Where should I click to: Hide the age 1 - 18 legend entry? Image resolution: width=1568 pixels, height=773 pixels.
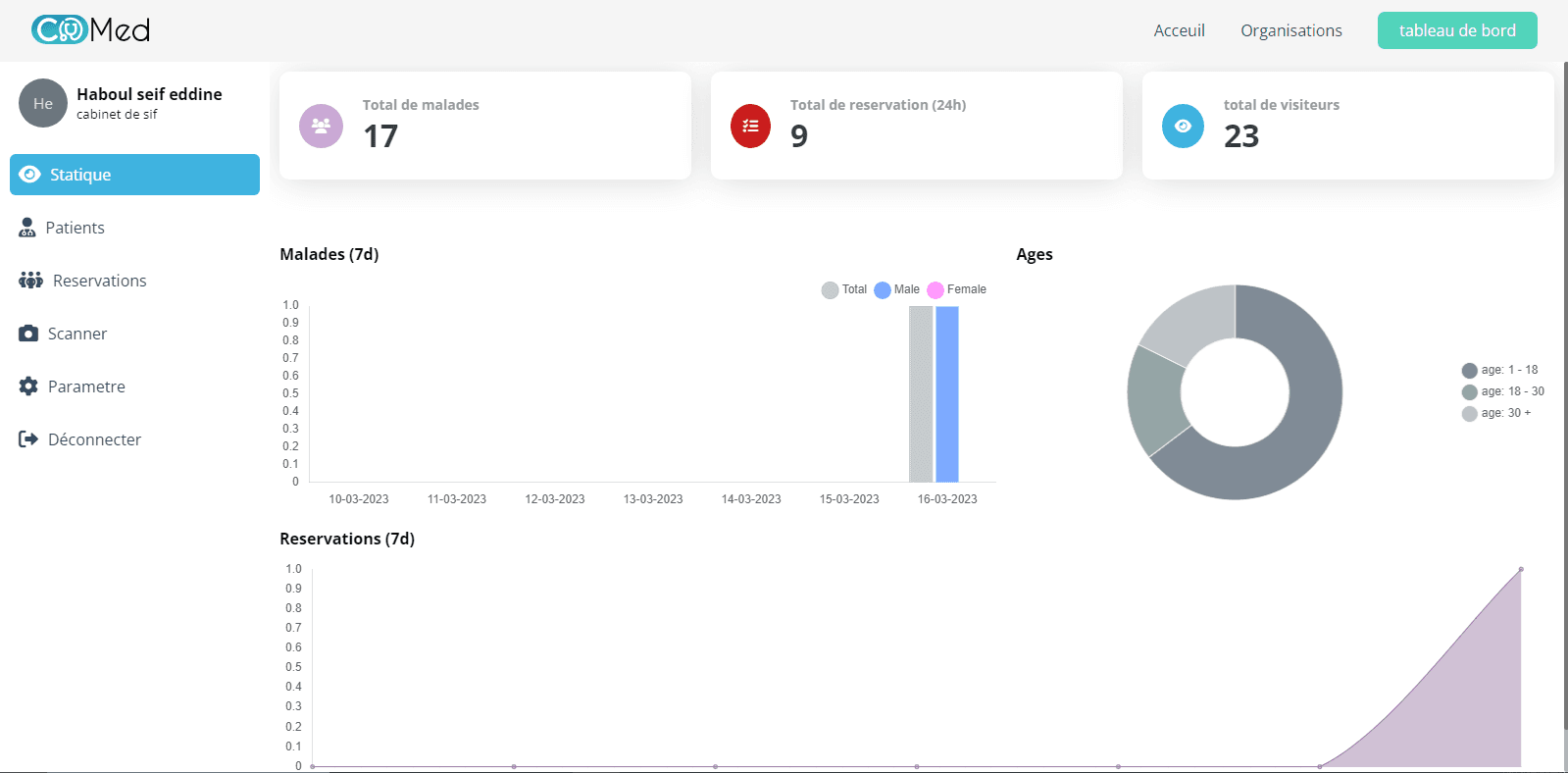tap(1499, 370)
